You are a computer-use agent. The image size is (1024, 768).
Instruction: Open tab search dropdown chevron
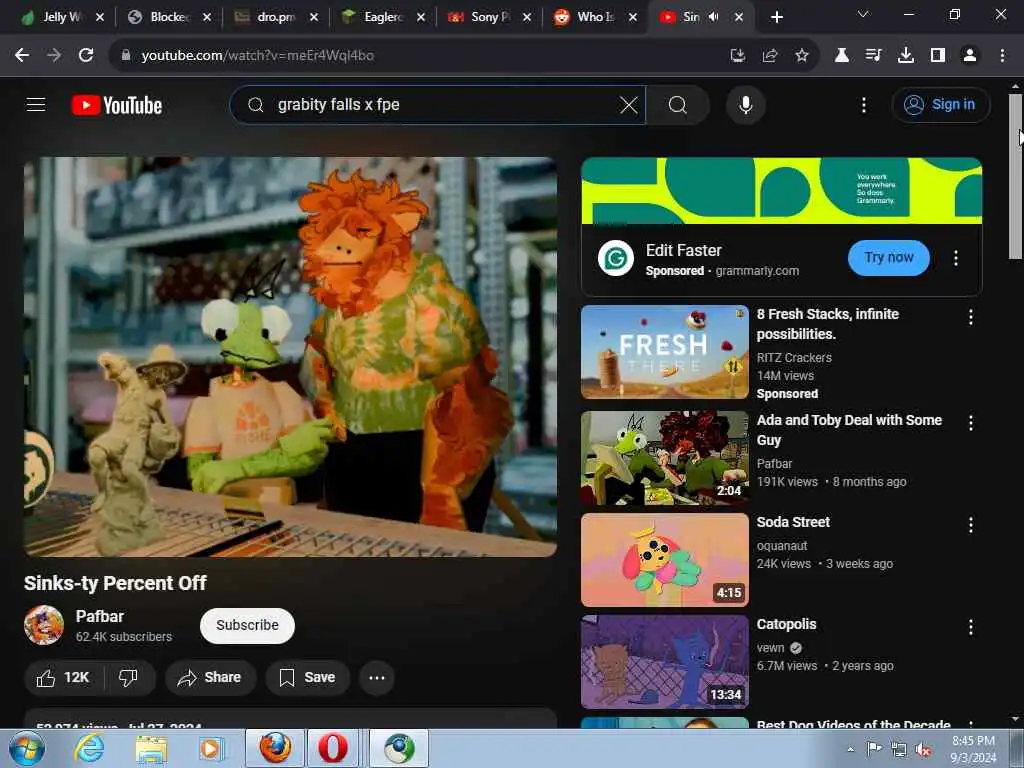click(863, 14)
